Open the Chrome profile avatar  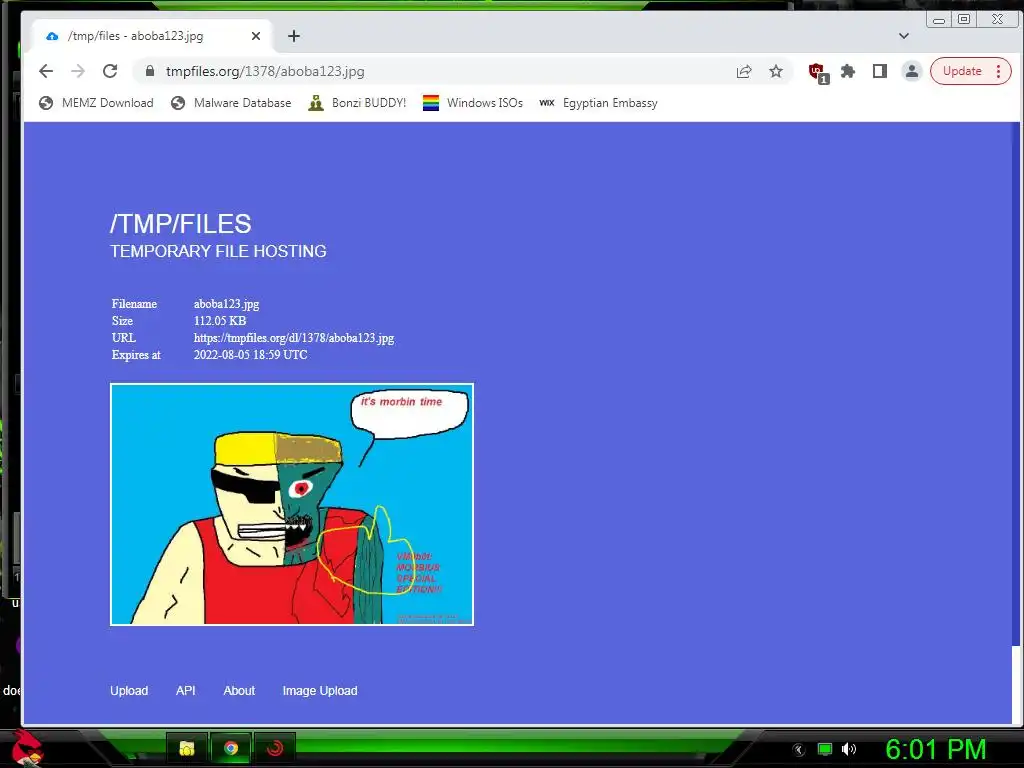coord(912,71)
